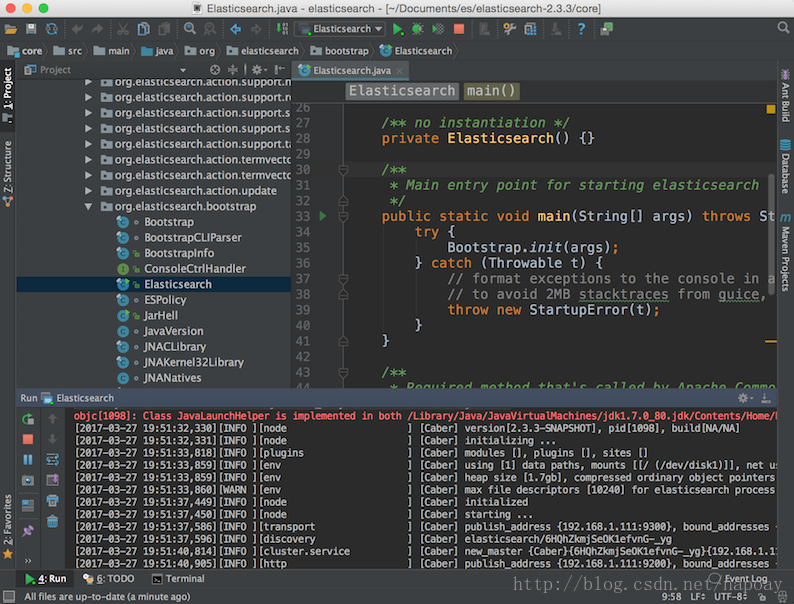Open the search everywhere magnifier icon
This screenshot has width=794, height=604.
781,29
